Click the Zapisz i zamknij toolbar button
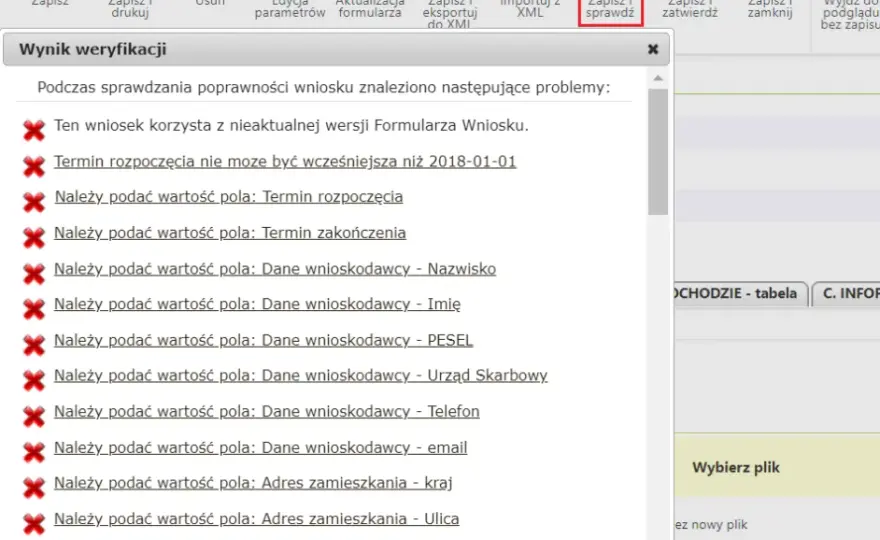The width and height of the screenshot is (880, 540). tap(769, 9)
